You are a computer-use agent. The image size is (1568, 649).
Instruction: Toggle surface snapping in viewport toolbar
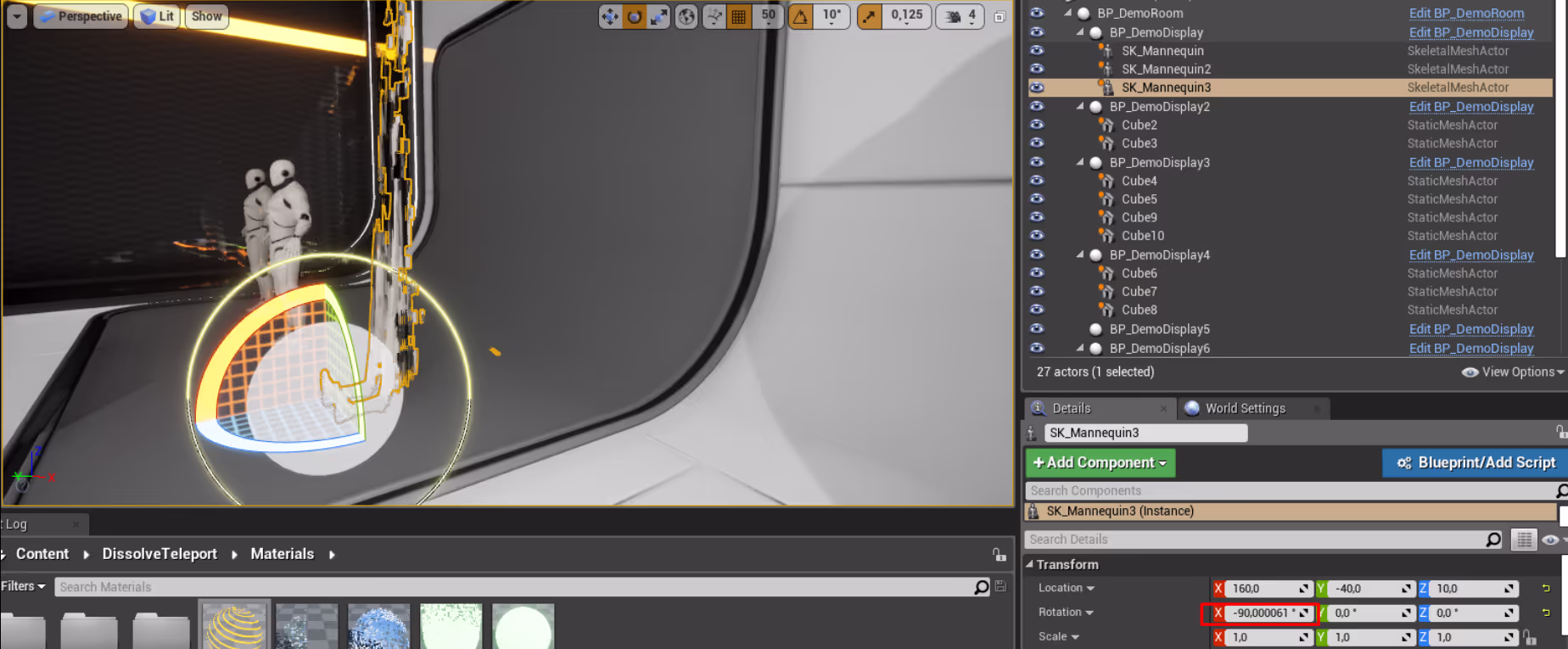(x=714, y=16)
